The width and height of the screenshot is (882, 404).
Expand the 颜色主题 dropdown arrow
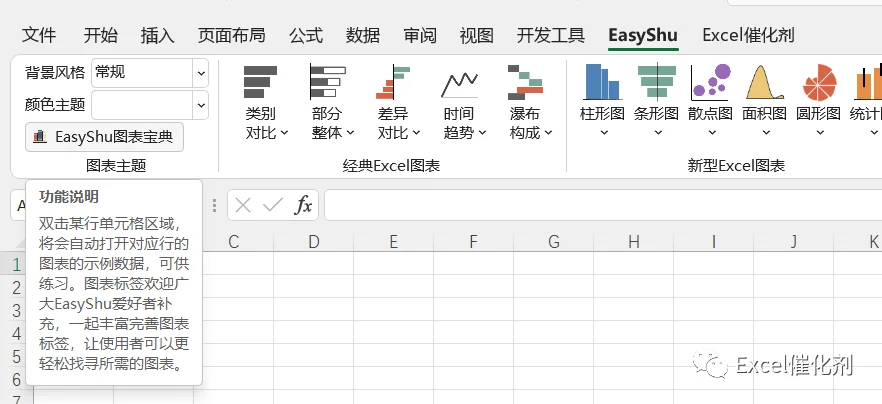pos(201,105)
